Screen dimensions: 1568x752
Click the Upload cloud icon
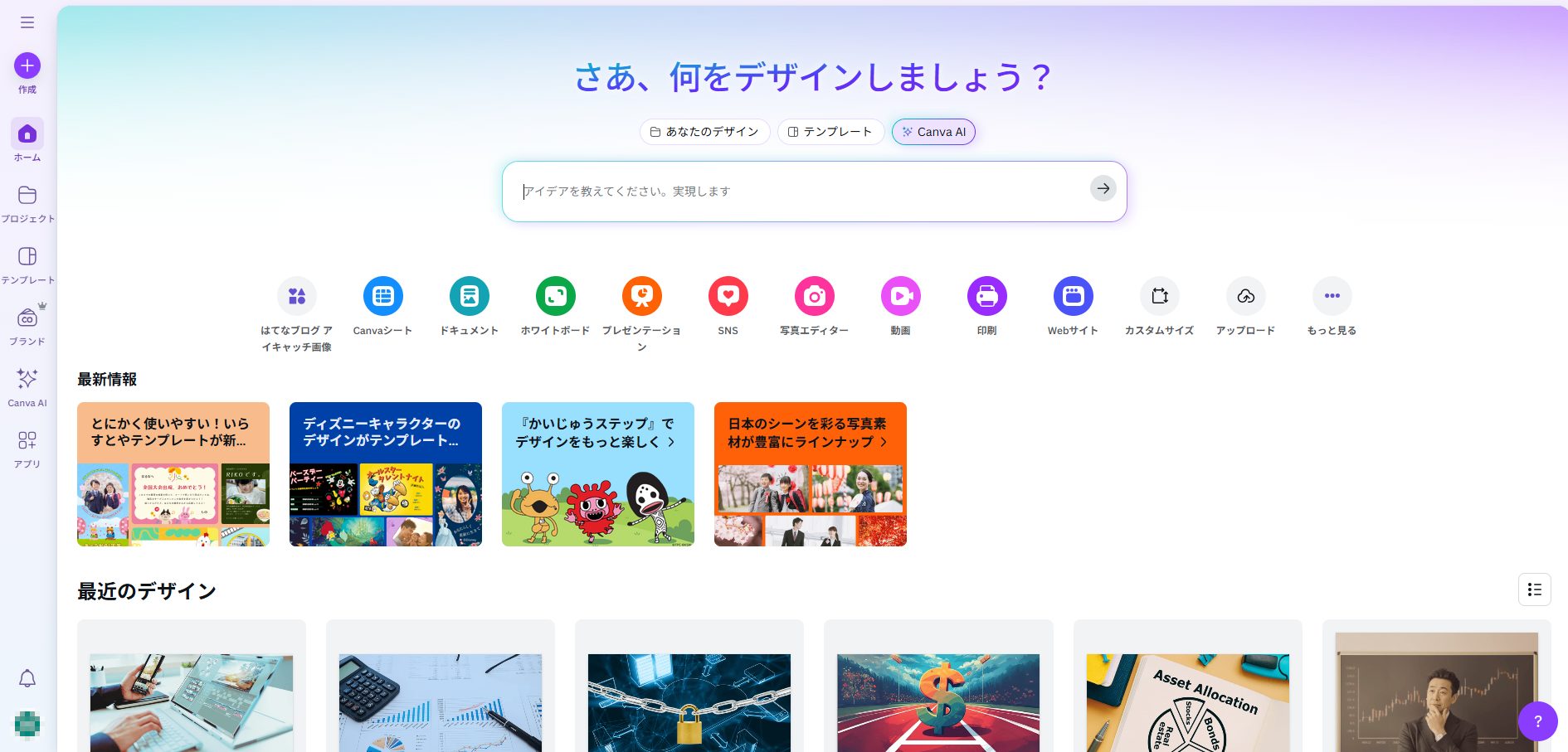tap(1245, 296)
